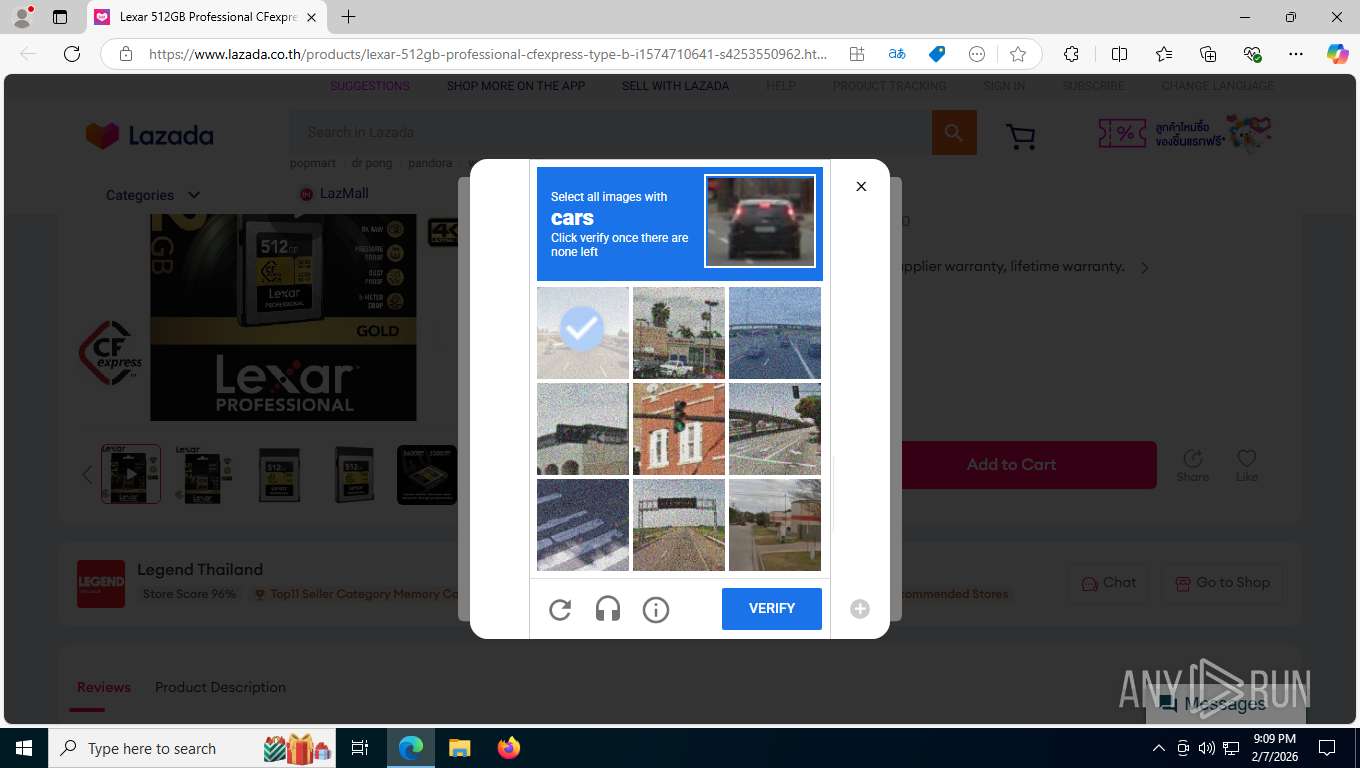
Task: Close the captcha dialog with the X
Action: [861, 186]
